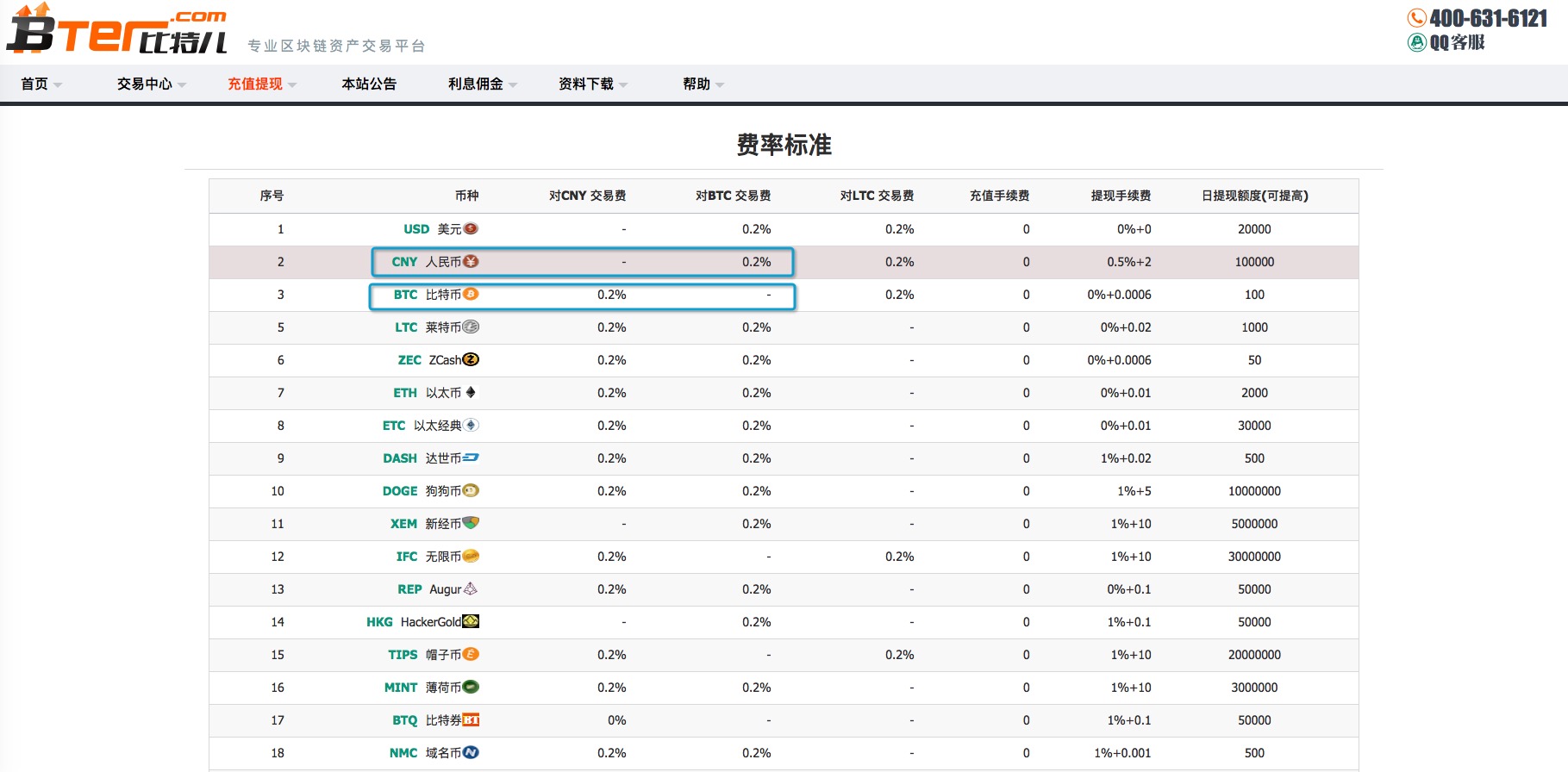1568x772 pixels.
Task: Click the 莱特币 name text
Action: (443, 327)
